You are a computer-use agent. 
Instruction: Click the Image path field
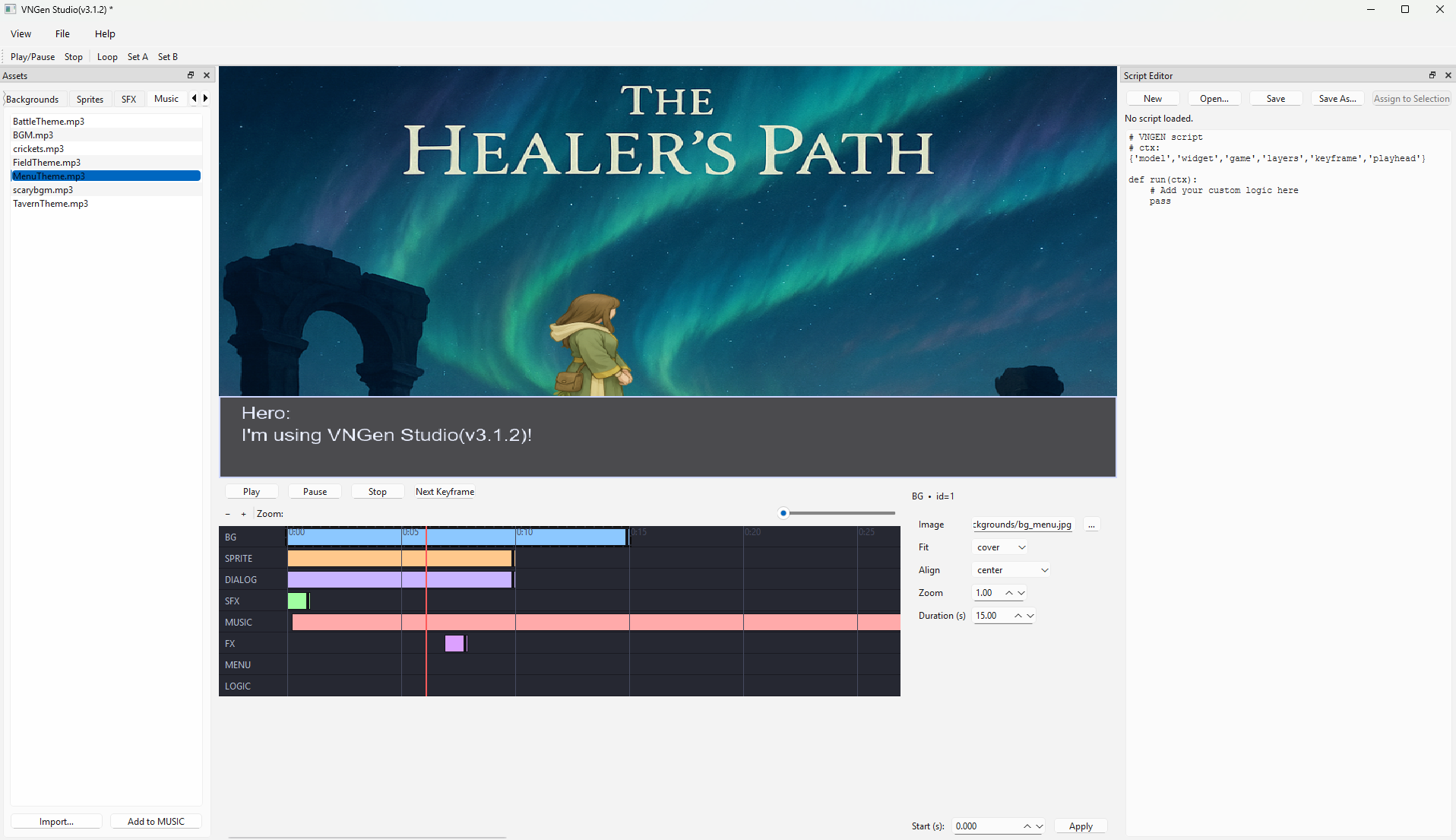tap(1023, 525)
